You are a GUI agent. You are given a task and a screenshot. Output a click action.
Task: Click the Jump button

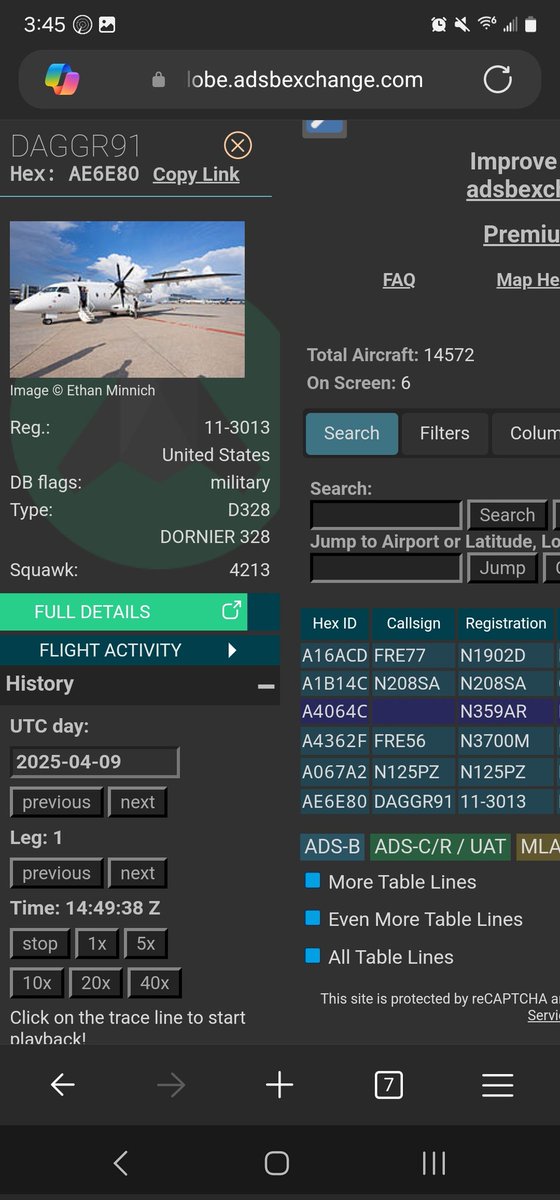(502, 568)
